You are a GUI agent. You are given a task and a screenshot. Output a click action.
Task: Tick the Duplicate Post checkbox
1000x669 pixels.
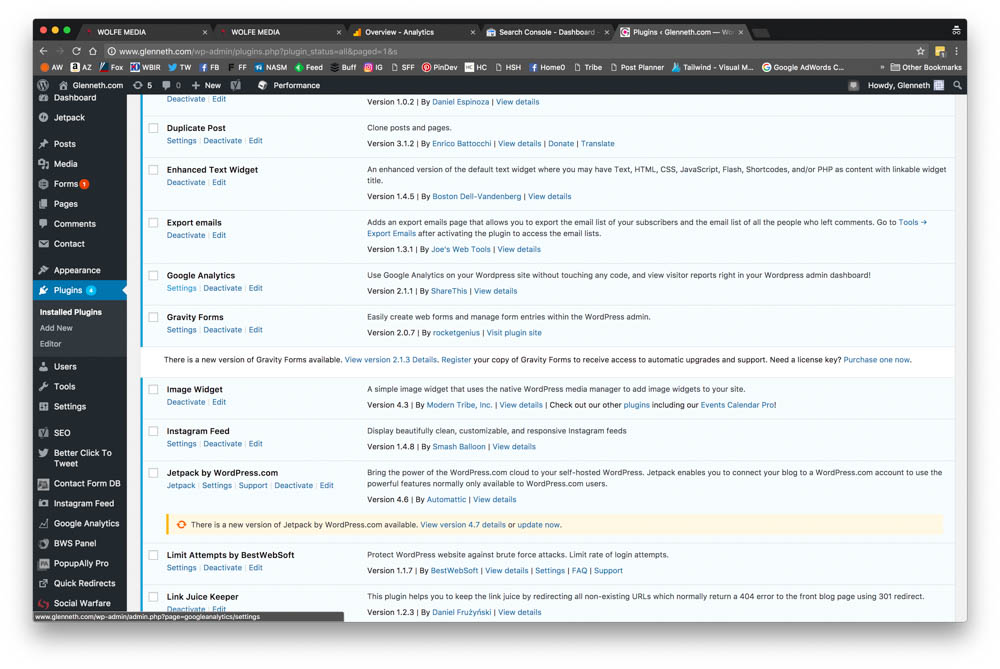(x=153, y=128)
